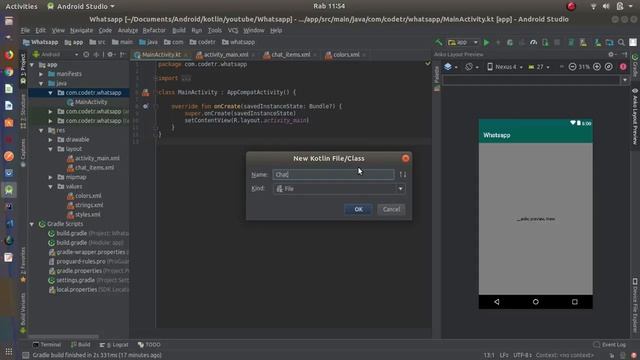Close the New Kotlin File/Class dialog
This screenshot has height=360, width=640.
pyautogui.click(x=405, y=158)
